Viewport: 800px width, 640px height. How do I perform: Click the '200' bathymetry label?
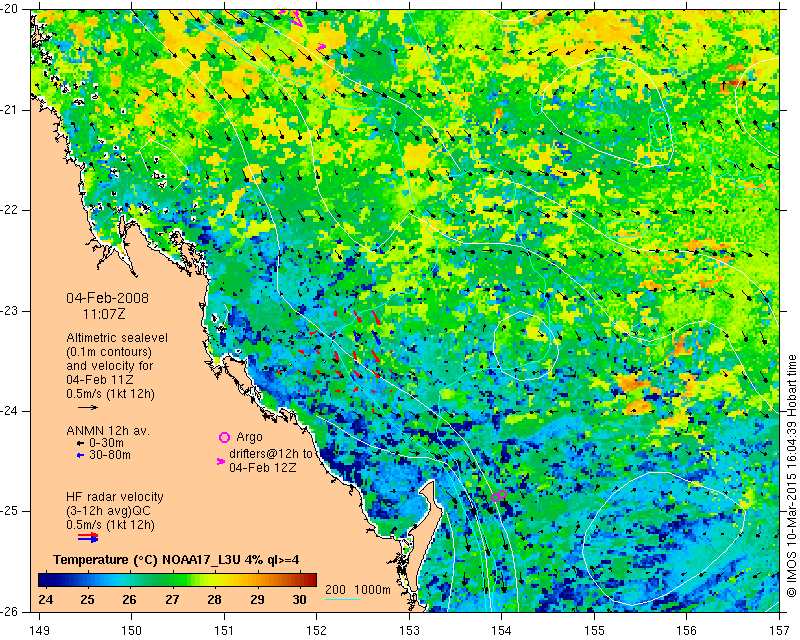(x=335, y=590)
